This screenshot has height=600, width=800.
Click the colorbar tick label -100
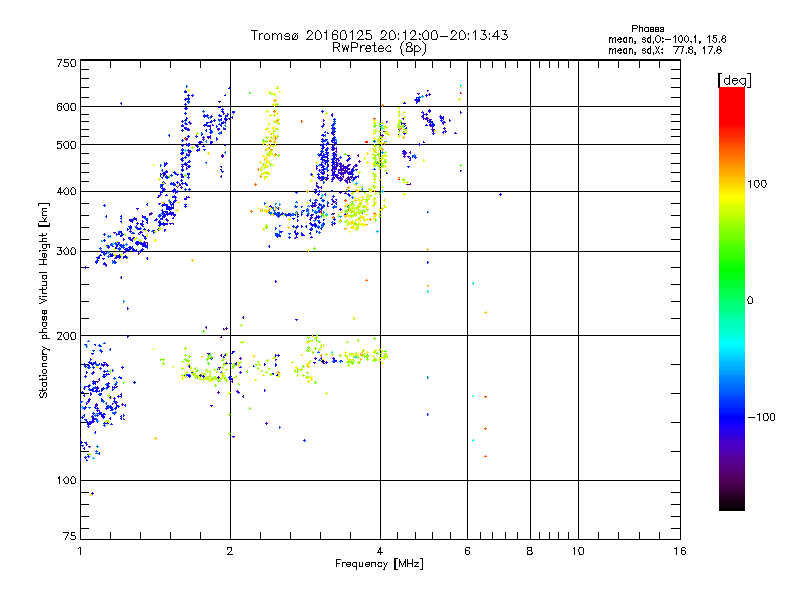click(761, 417)
